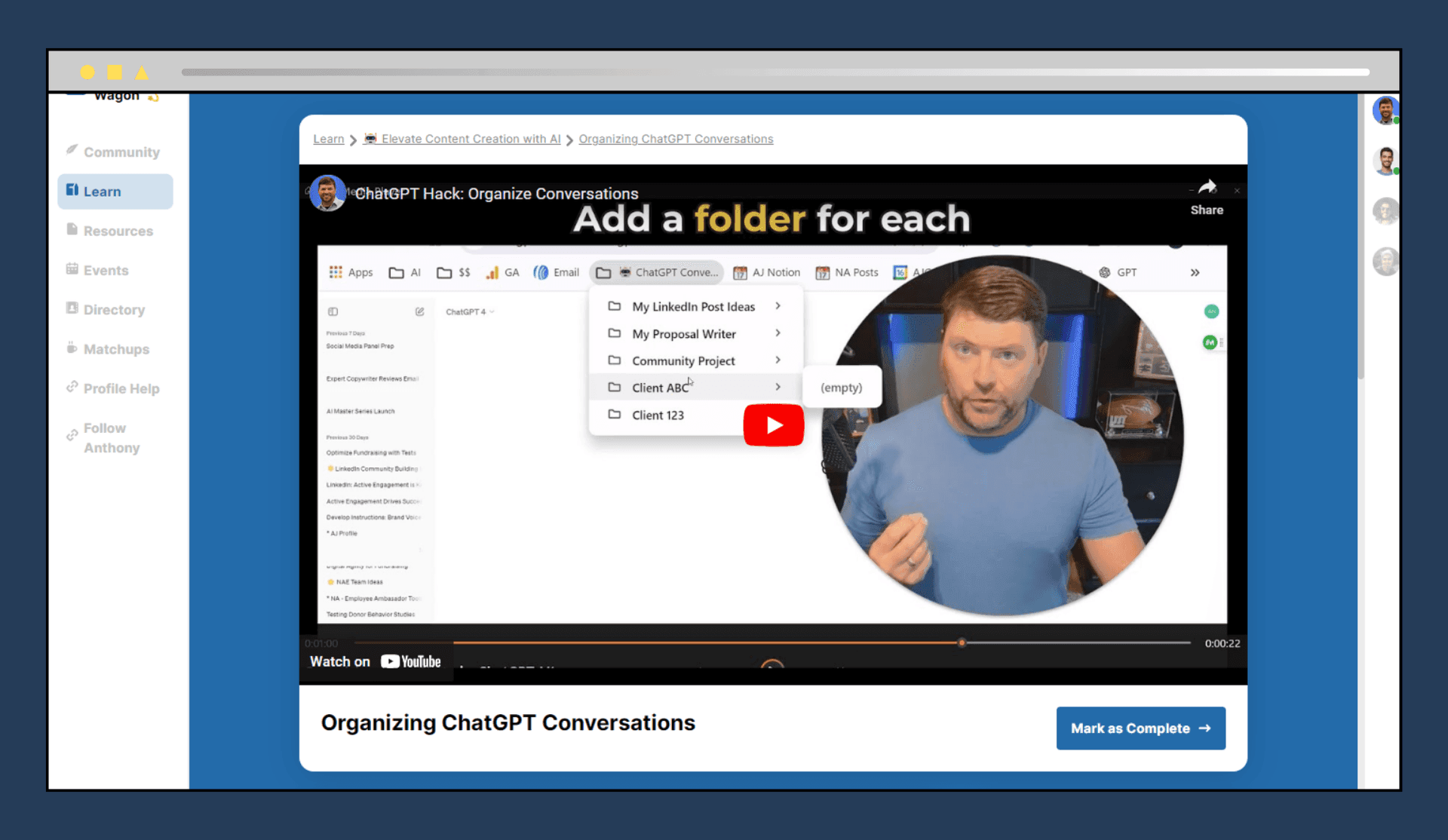Open the Events calendar icon
Screen dimensions: 1448x840
tap(71, 270)
